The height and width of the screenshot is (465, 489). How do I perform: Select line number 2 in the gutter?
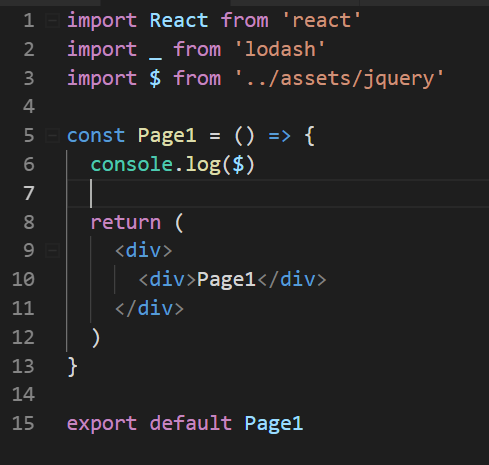tap(29, 50)
